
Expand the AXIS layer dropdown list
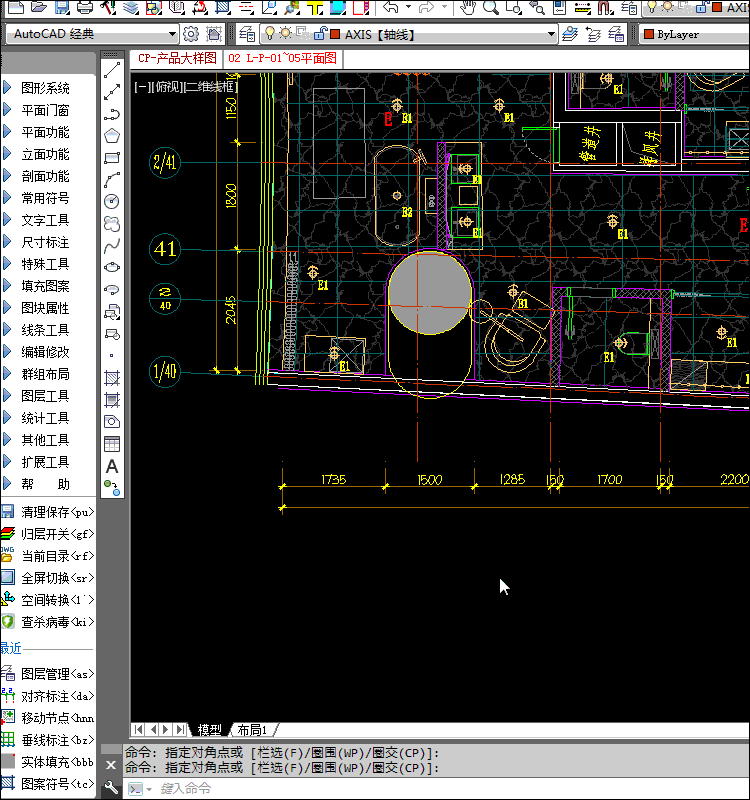(550, 34)
